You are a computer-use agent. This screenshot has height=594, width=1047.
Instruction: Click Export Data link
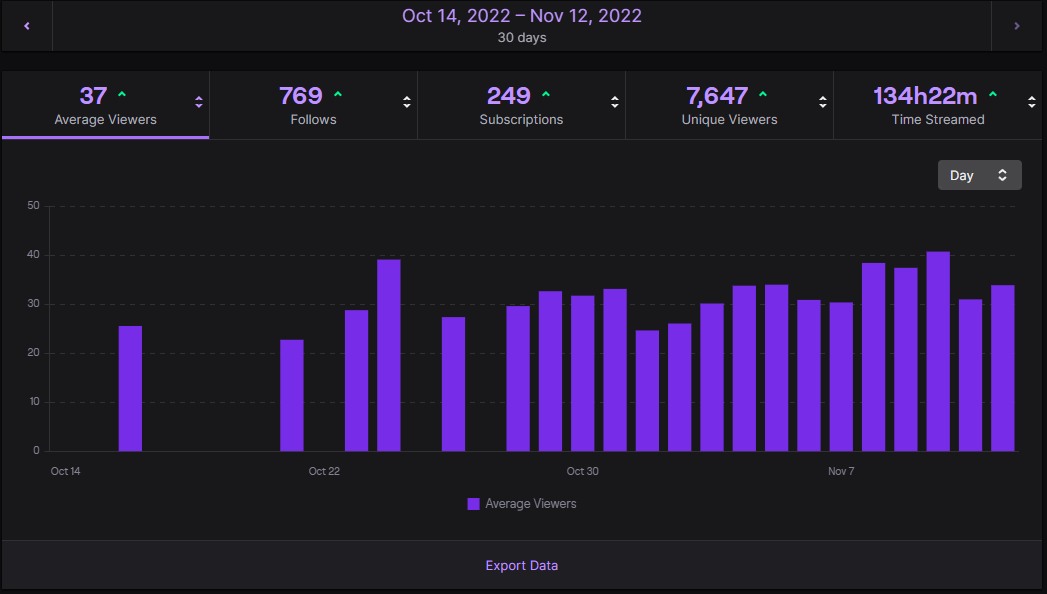[521, 565]
